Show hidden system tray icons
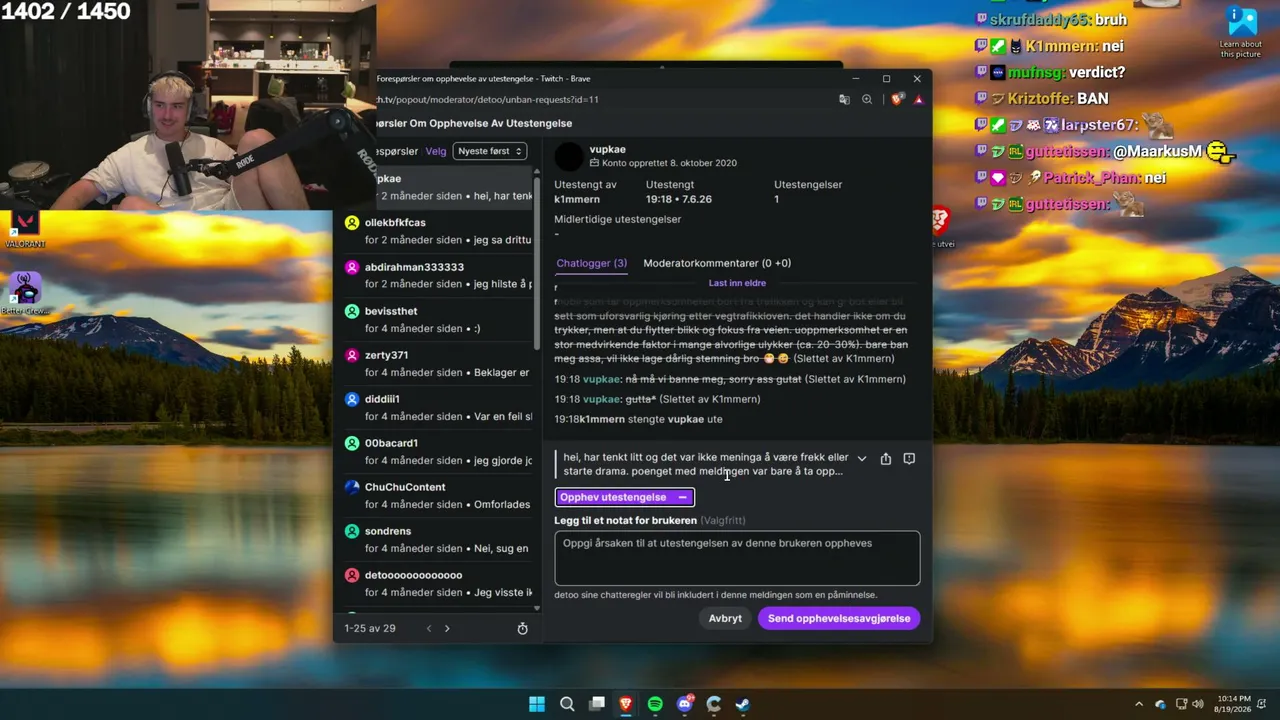The width and height of the screenshot is (1280, 720). pyautogui.click(x=1138, y=704)
